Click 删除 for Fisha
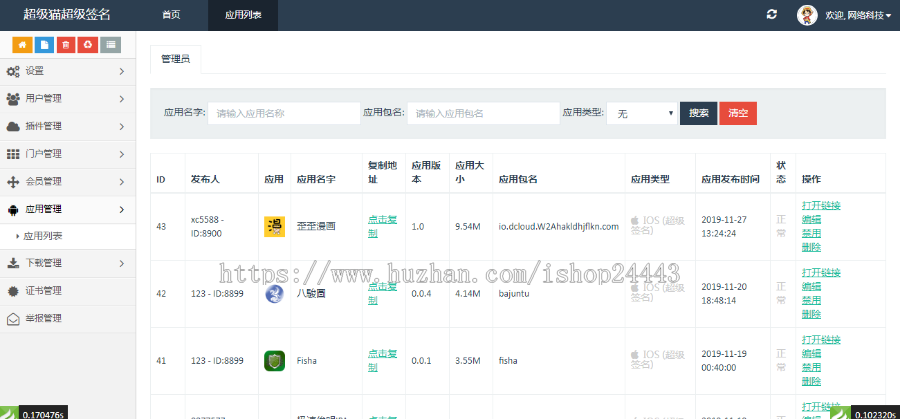Screen dimensions: 900x419 [811, 382]
